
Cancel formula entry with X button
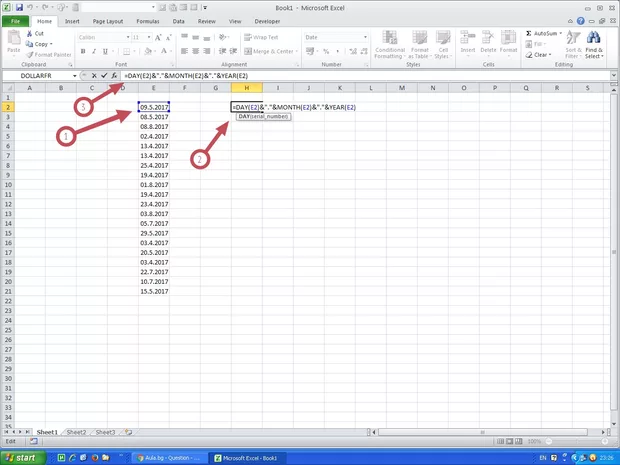[x=94, y=76]
